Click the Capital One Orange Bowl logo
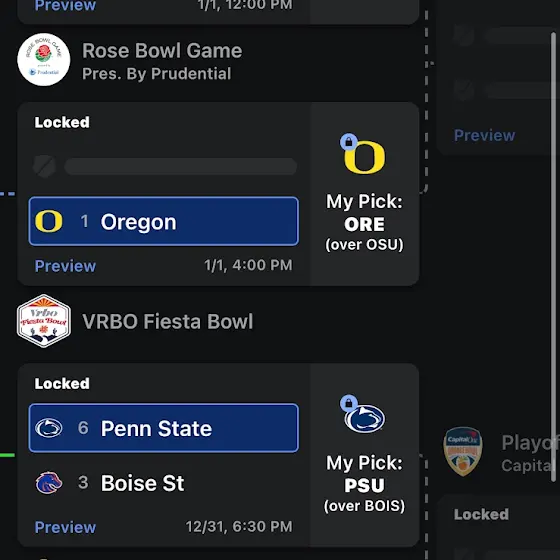The height and width of the screenshot is (560, 560). coord(462,452)
